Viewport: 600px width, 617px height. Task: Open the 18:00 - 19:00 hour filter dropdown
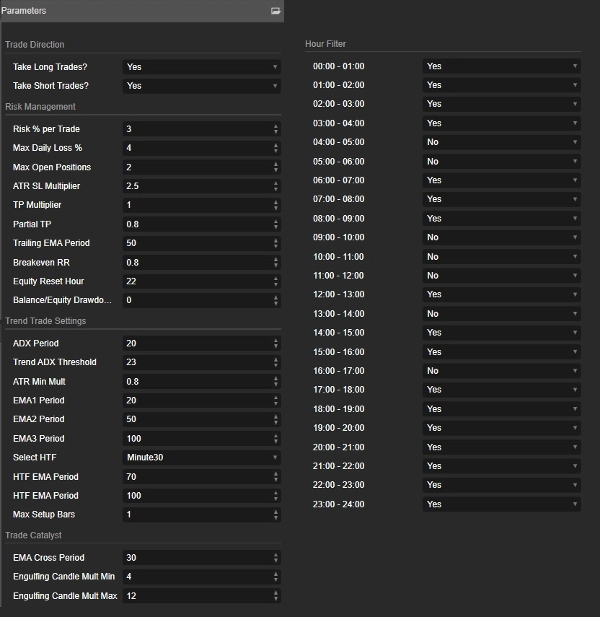pyautogui.click(x=502, y=409)
